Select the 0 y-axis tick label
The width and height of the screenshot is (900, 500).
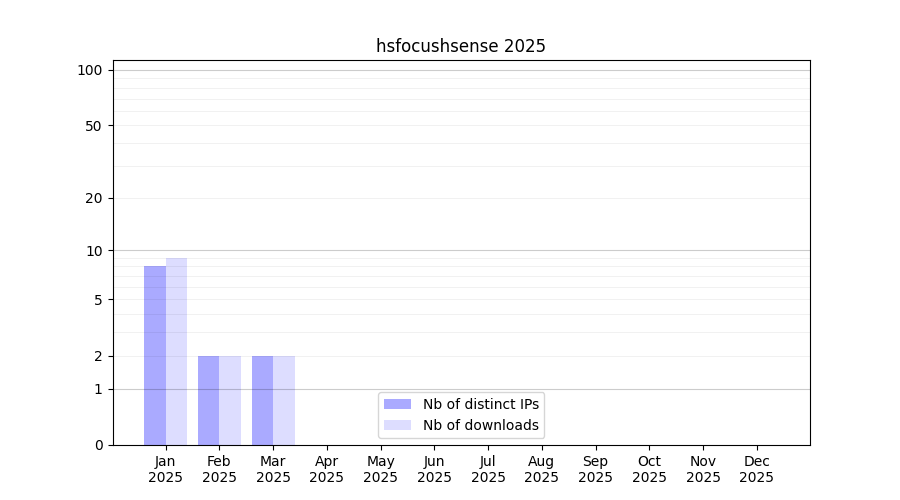(x=98, y=445)
